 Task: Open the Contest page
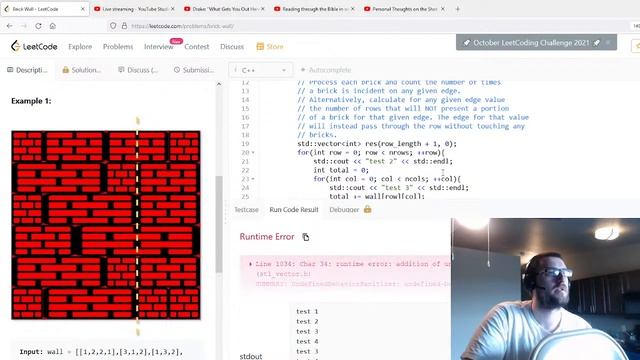[x=197, y=47]
